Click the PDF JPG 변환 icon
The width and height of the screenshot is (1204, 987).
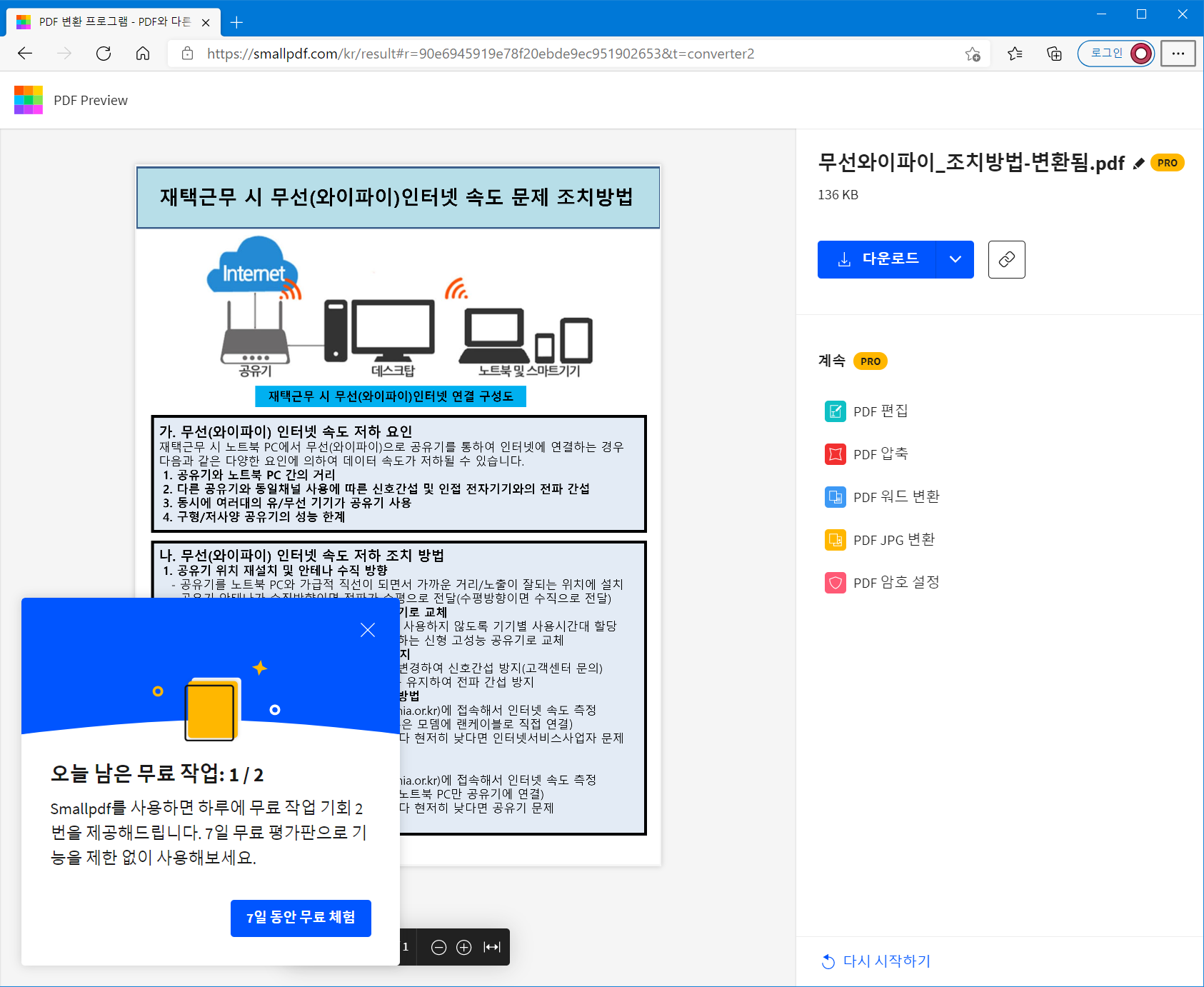tap(836, 540)
